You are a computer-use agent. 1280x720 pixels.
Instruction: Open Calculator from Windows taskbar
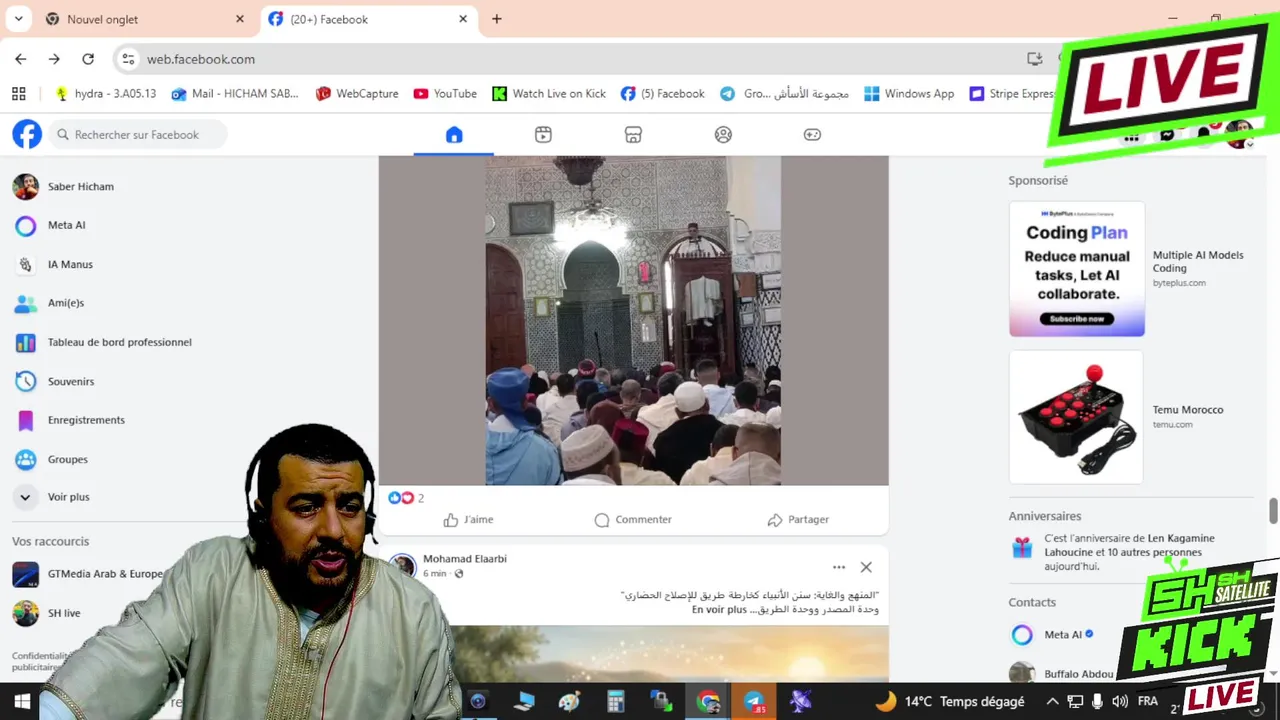click(x=616, y=701)
